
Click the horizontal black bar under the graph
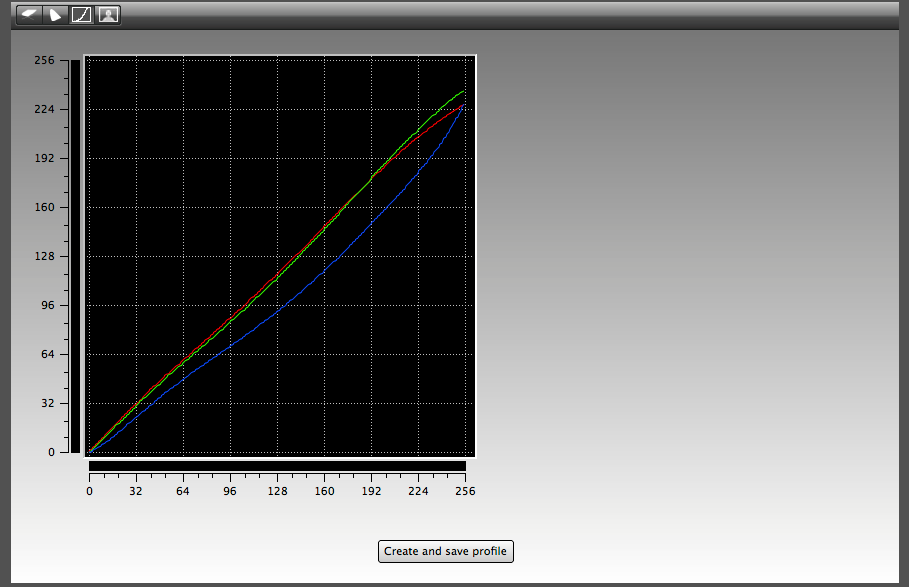coord(277,466)
